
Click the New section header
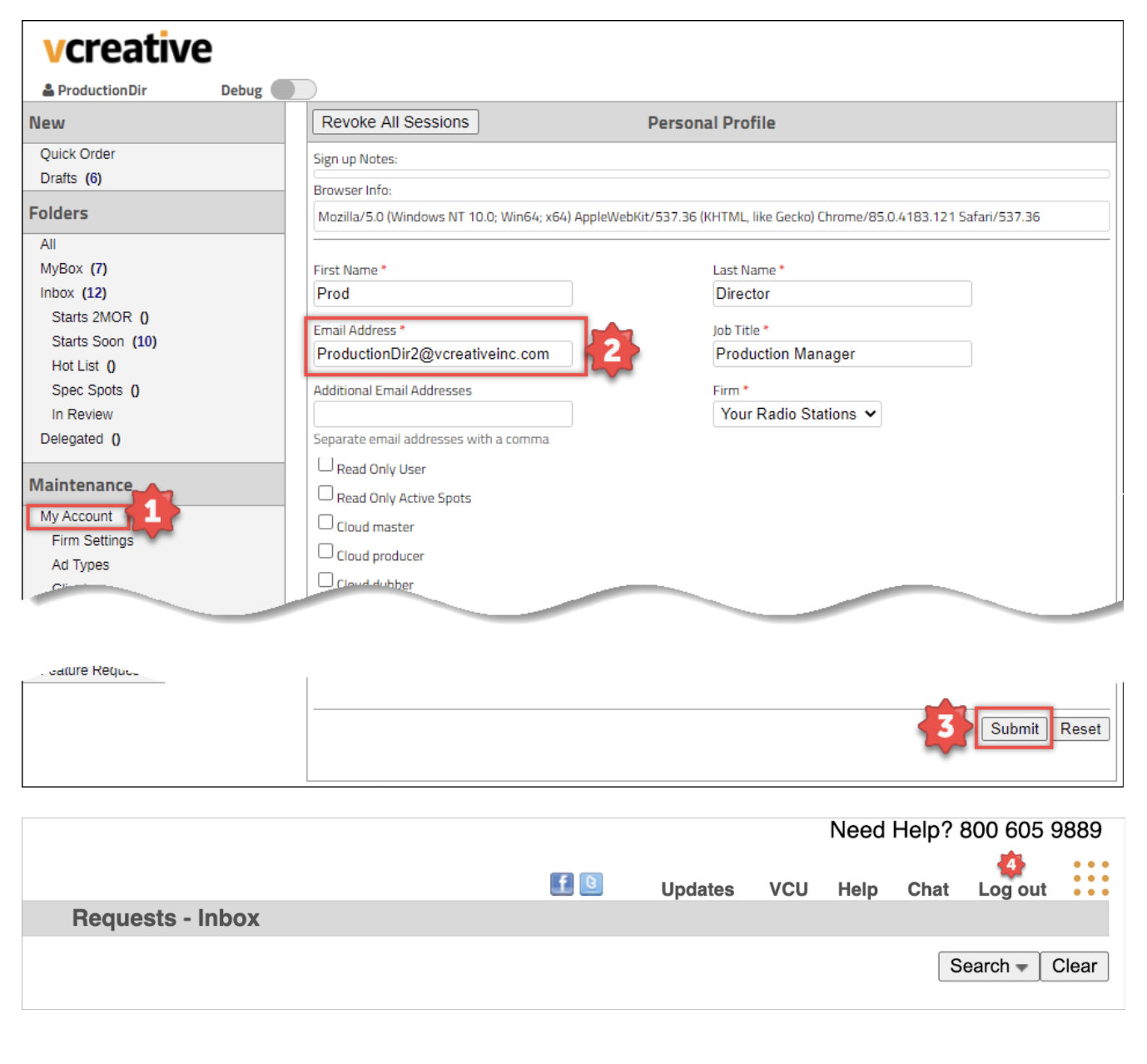154,123
